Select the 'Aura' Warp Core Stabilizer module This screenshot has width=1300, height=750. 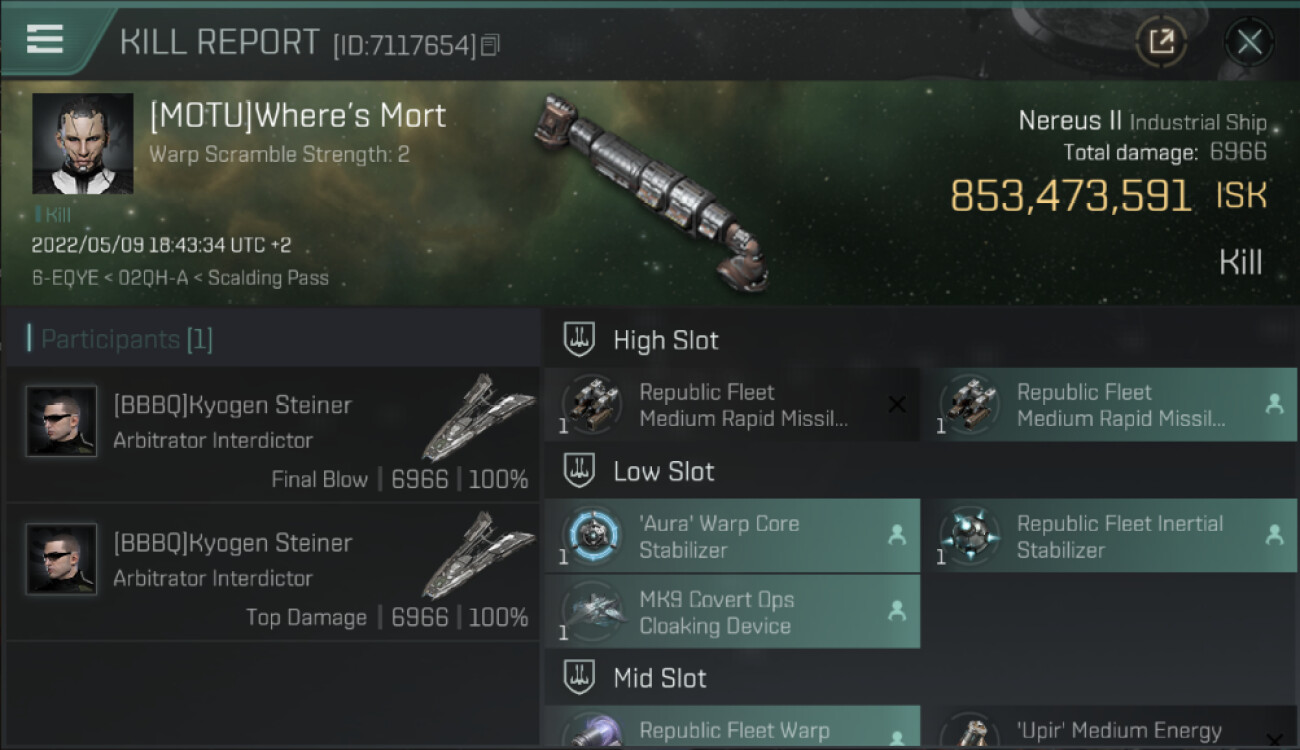point(732,536)
